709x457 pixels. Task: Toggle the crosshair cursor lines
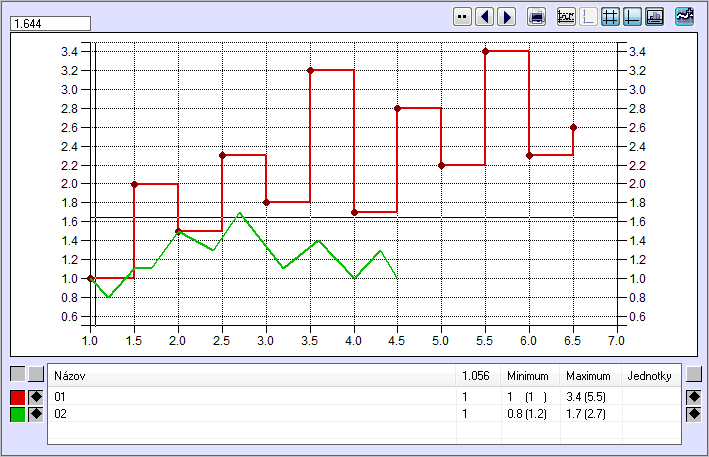632,16
